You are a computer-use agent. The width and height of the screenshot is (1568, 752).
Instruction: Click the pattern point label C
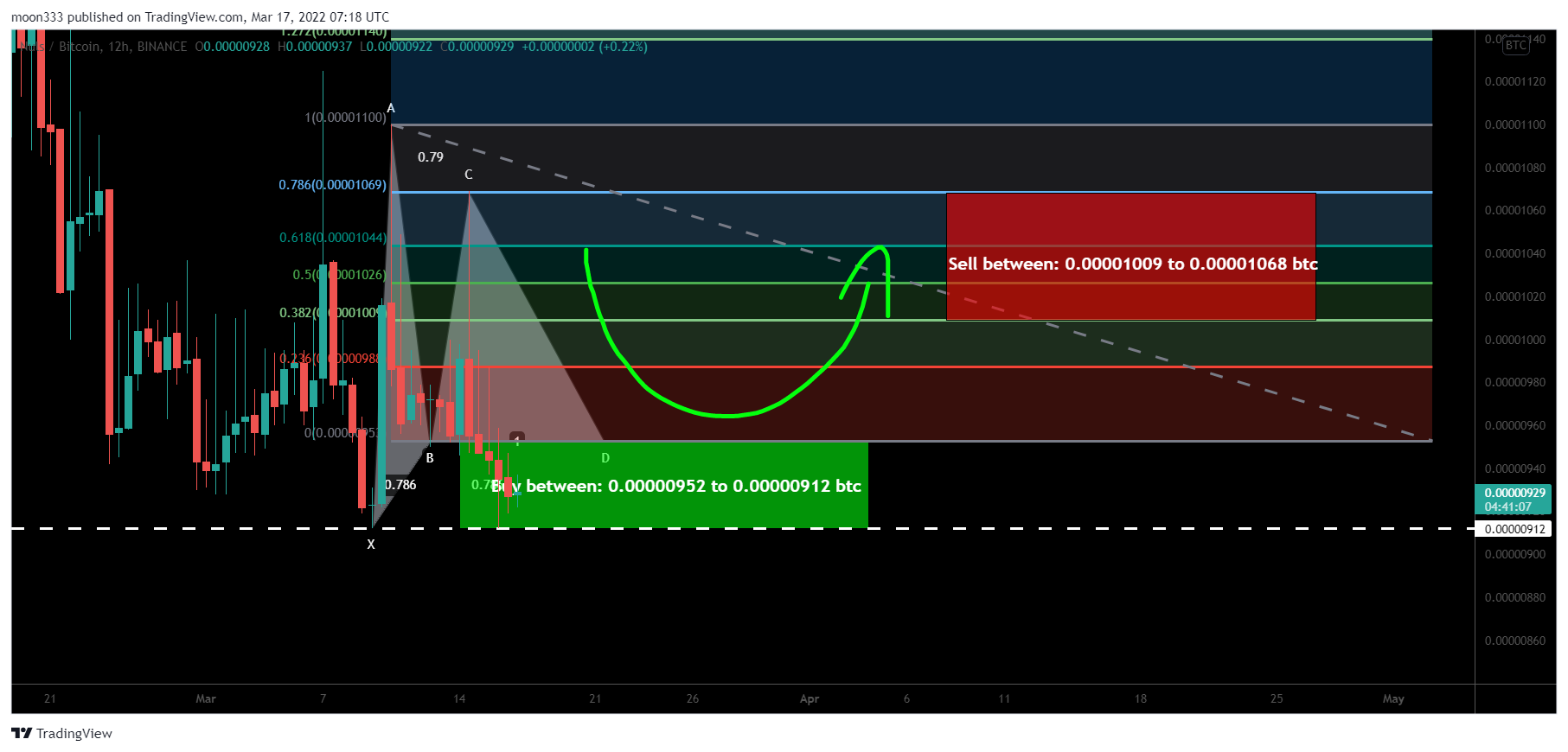click(x=469, y=175)
